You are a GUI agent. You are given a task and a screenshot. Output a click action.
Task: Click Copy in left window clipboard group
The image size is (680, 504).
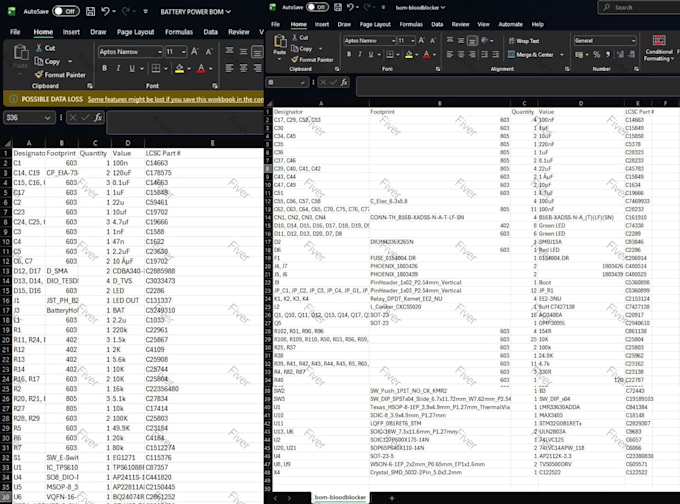47,62
